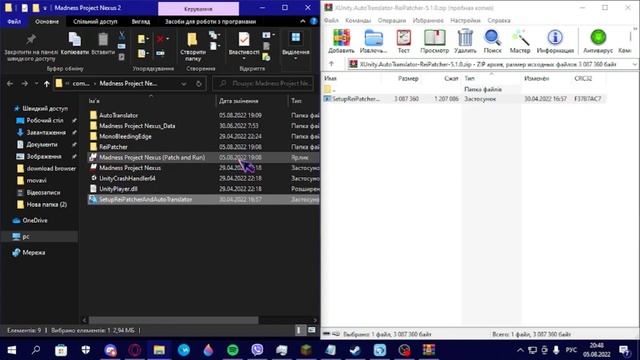This screenshot has height=360, width=640.
Task: Switch to Вигляд ribbon tab
Action: pyautogui.click(x=141, y=21)
